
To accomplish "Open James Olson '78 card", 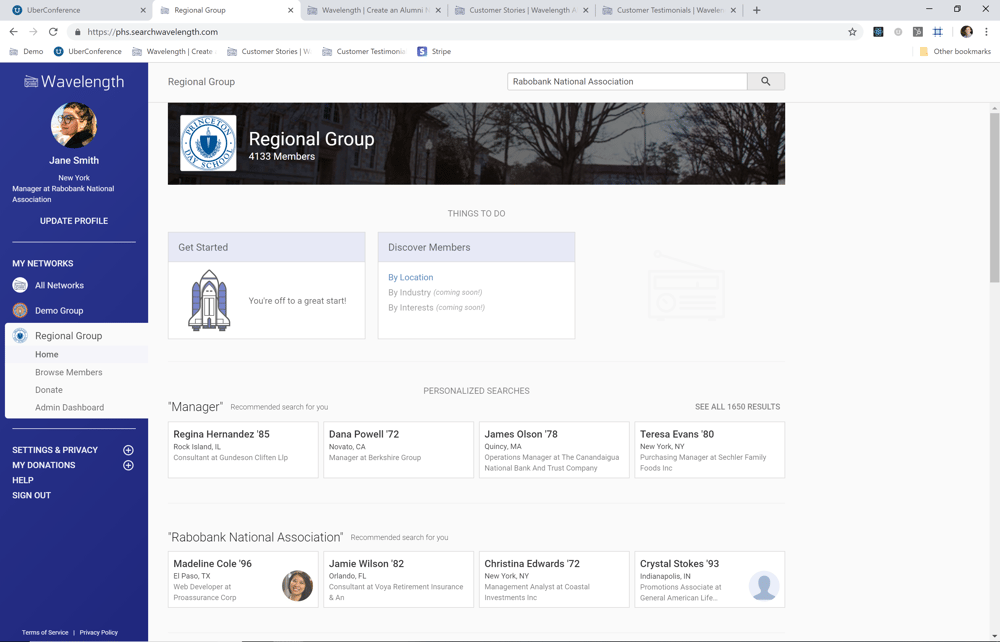I will [554, 449].
